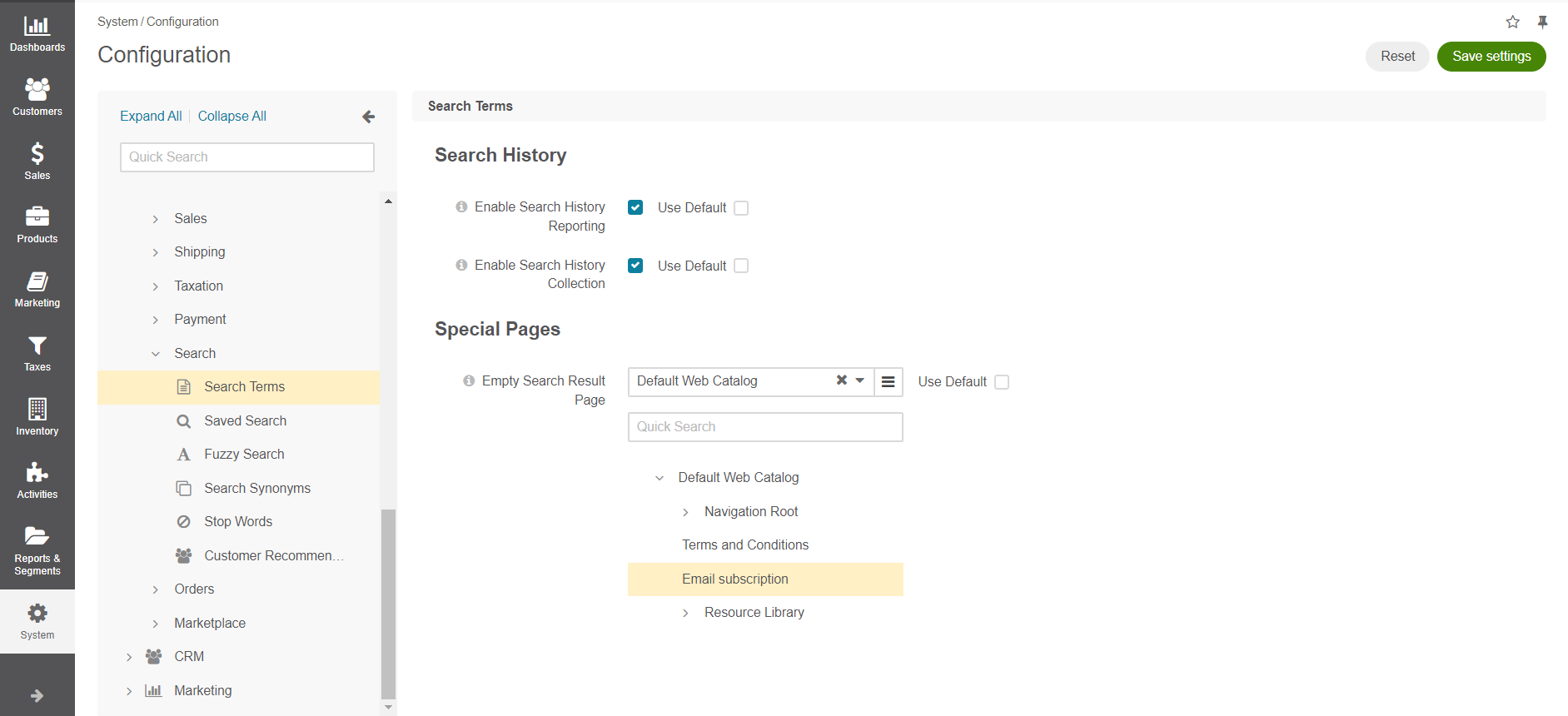This screenshot has height=716, width=1568.
Task: Click info icon beside Enable Search History Reporting
Action: click(x=461, y=206)
